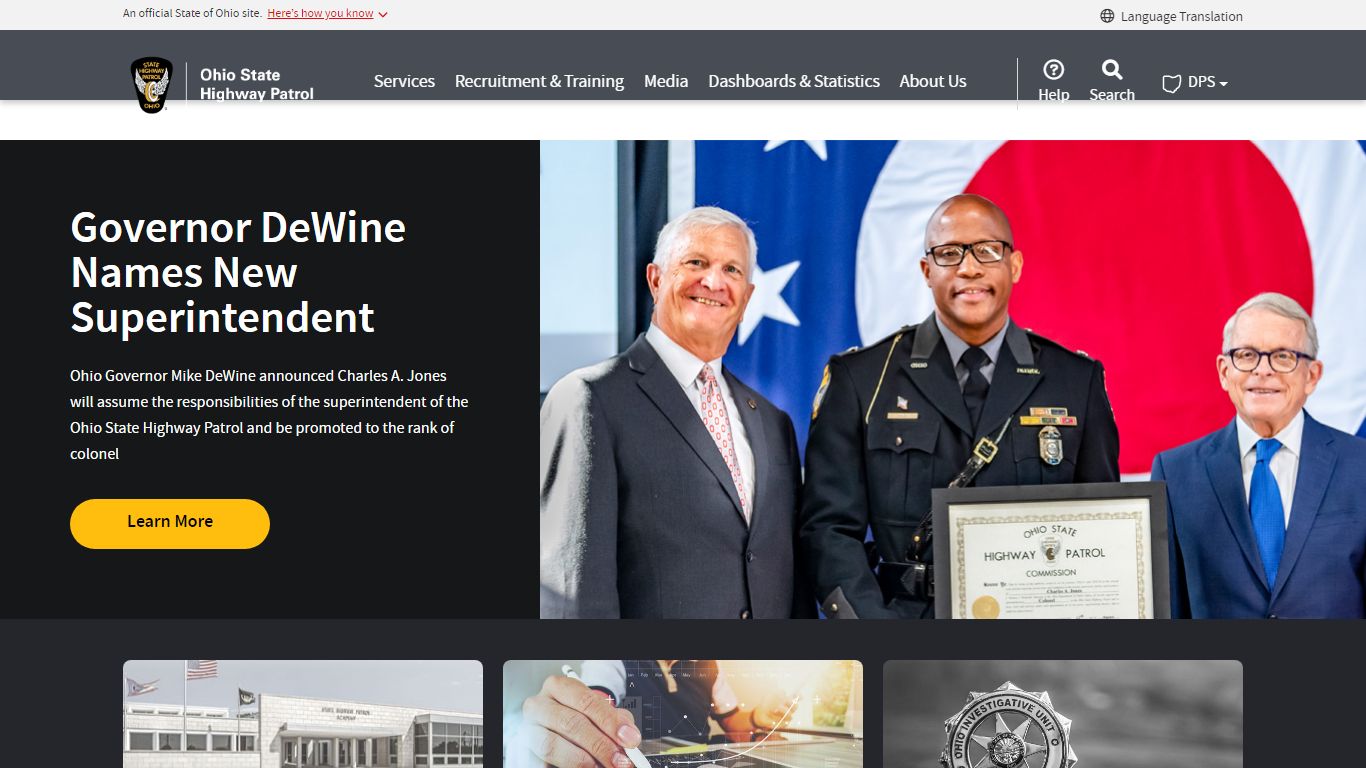
Task: Open the Services menu
Action: (x=404, y=81)
